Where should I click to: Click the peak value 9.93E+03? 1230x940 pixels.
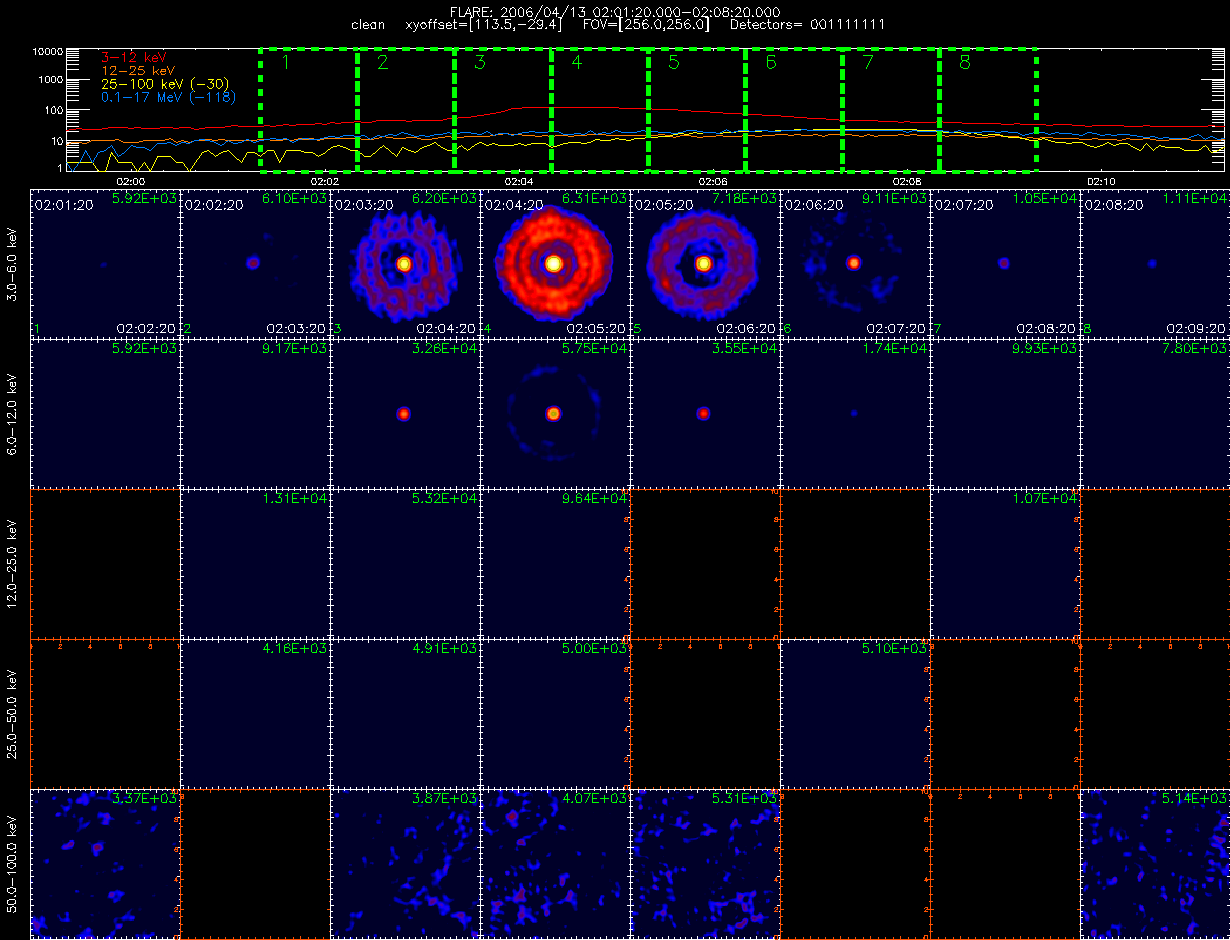pos(1046,348)
